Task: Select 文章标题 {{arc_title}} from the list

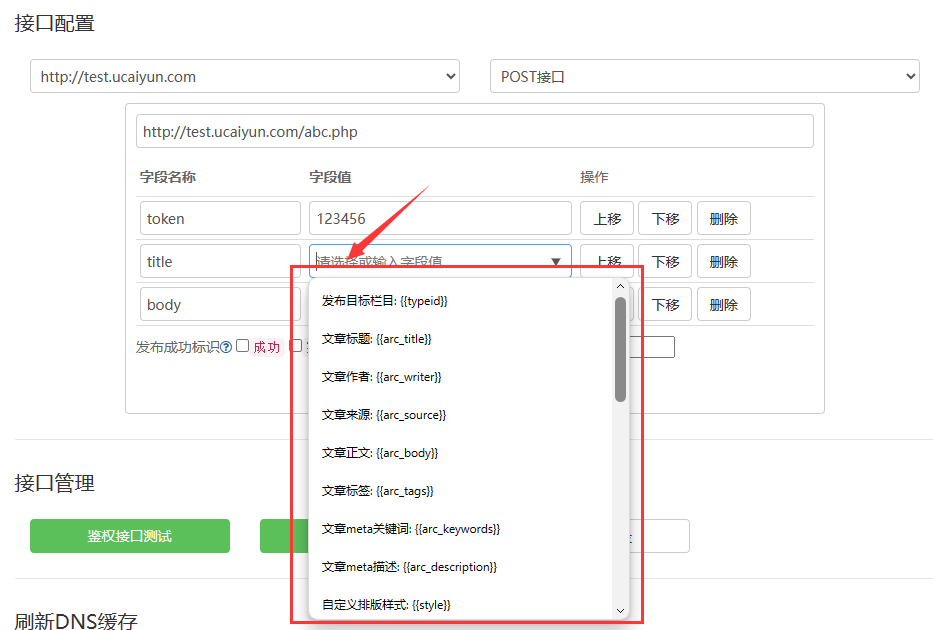Action: [x=377, y=339]
